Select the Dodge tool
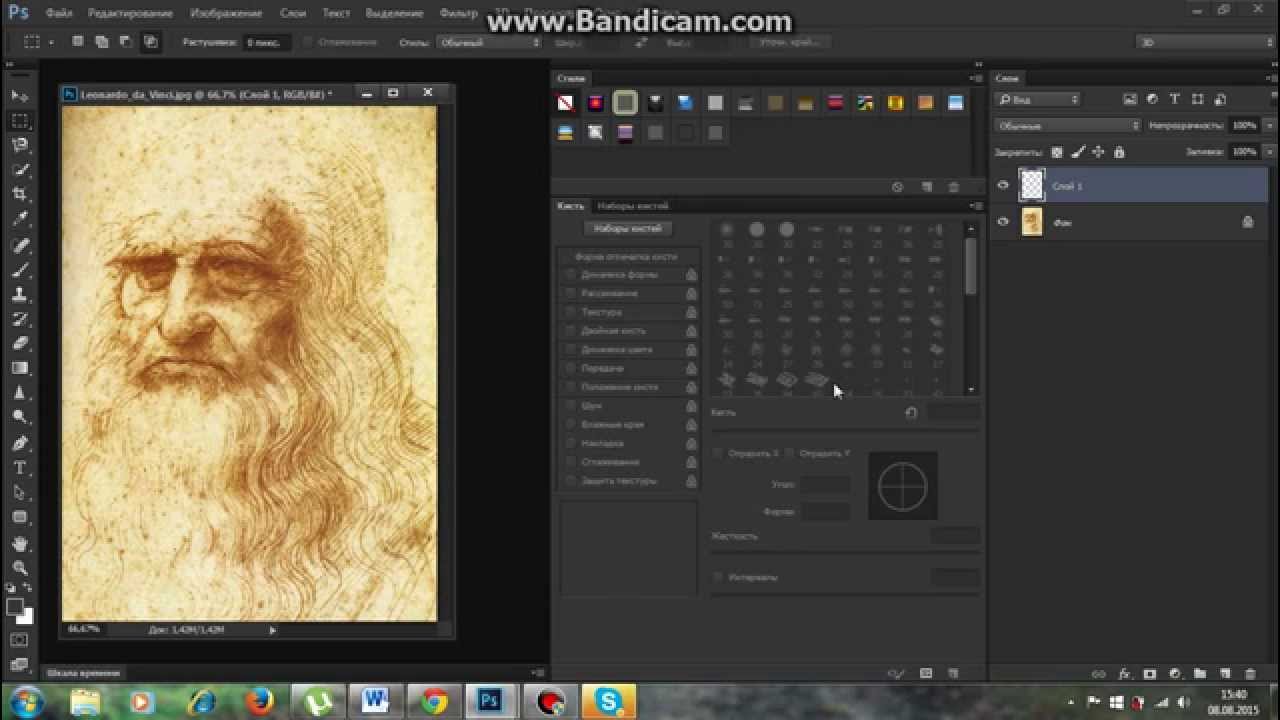The width and height of the screenshot is (1280, 720). [20, 418]
